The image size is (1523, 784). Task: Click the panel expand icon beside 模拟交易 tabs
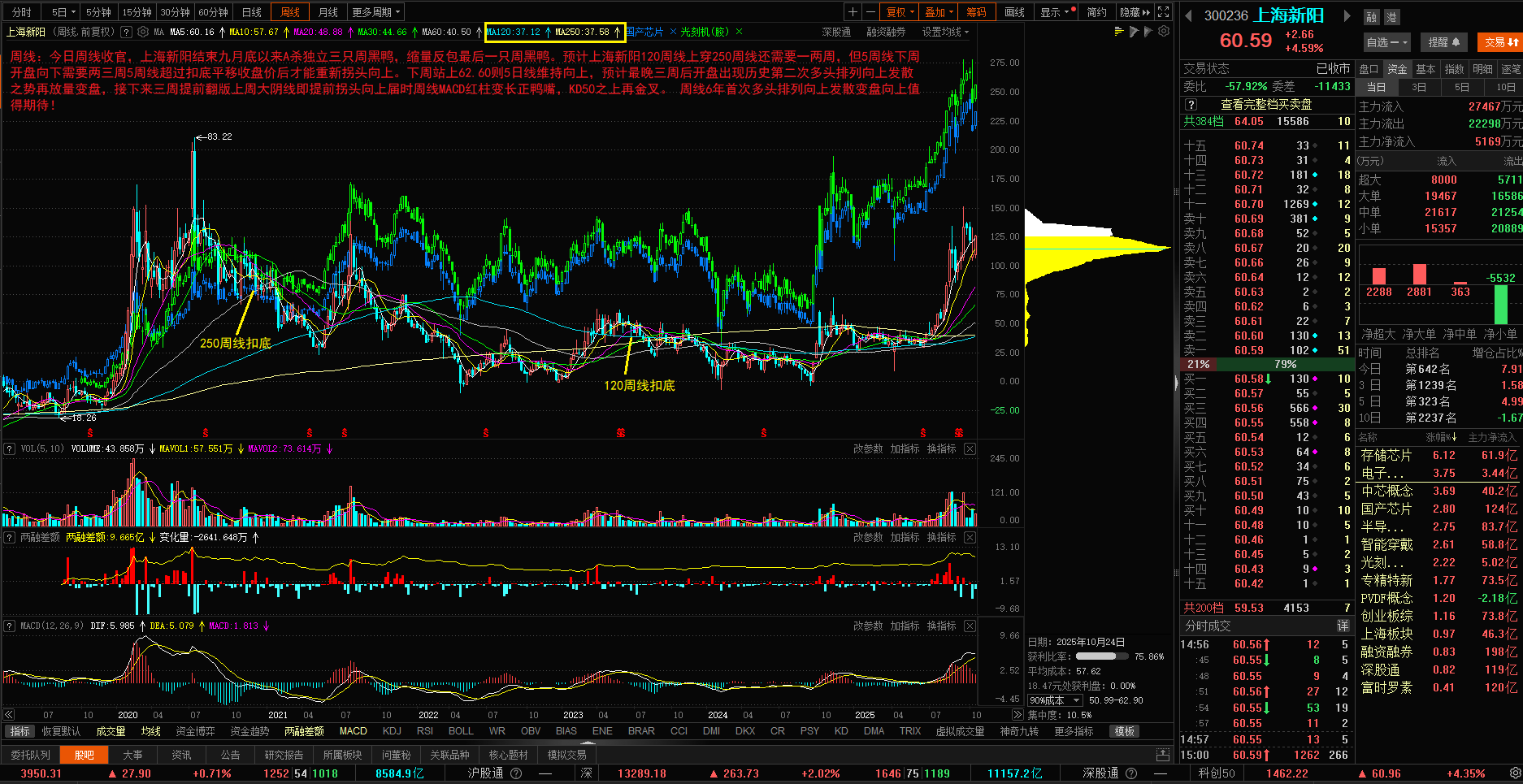tap(1163, 755)
